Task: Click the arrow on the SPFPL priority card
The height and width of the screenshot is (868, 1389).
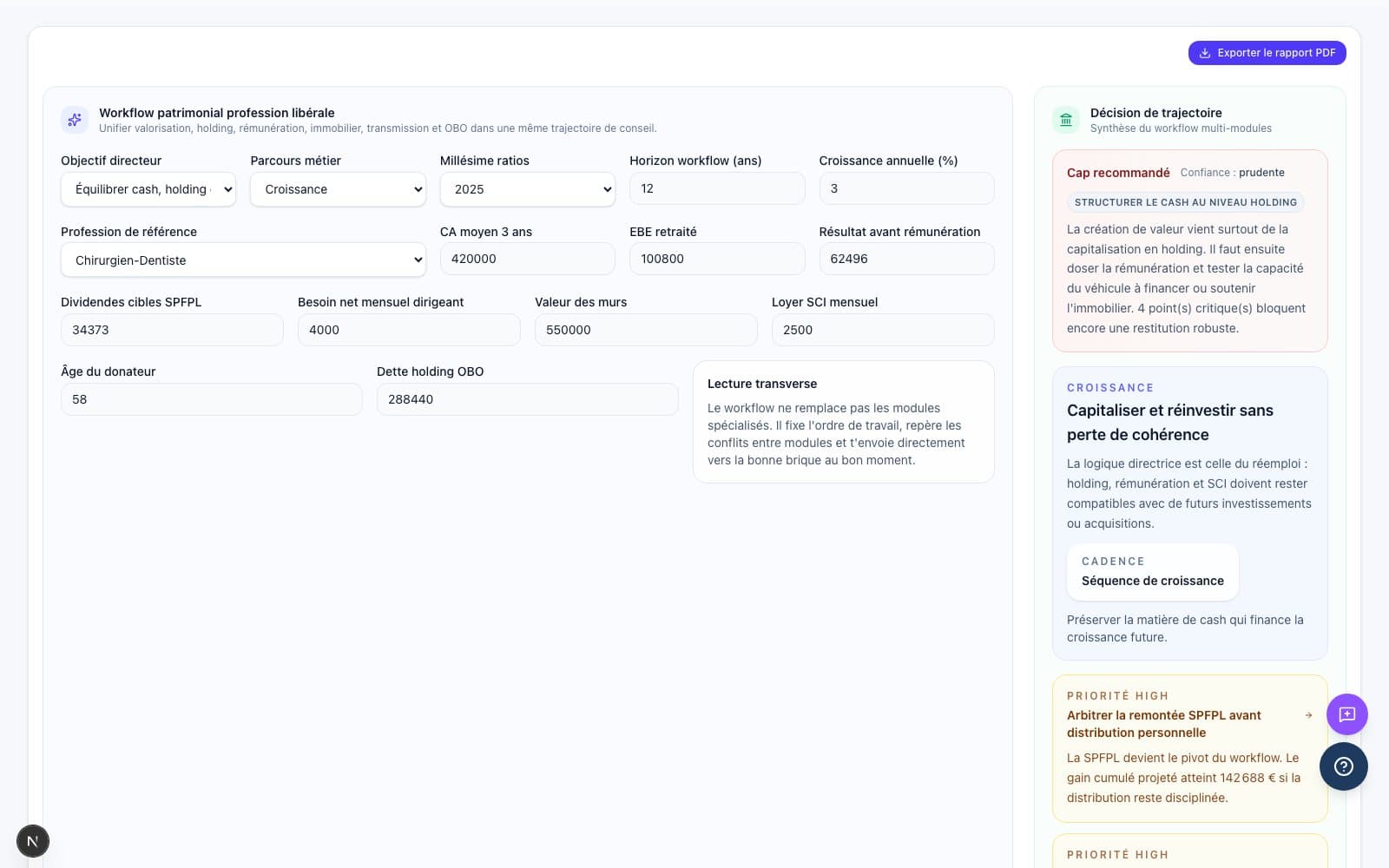Action: (x=1308, y=715)
